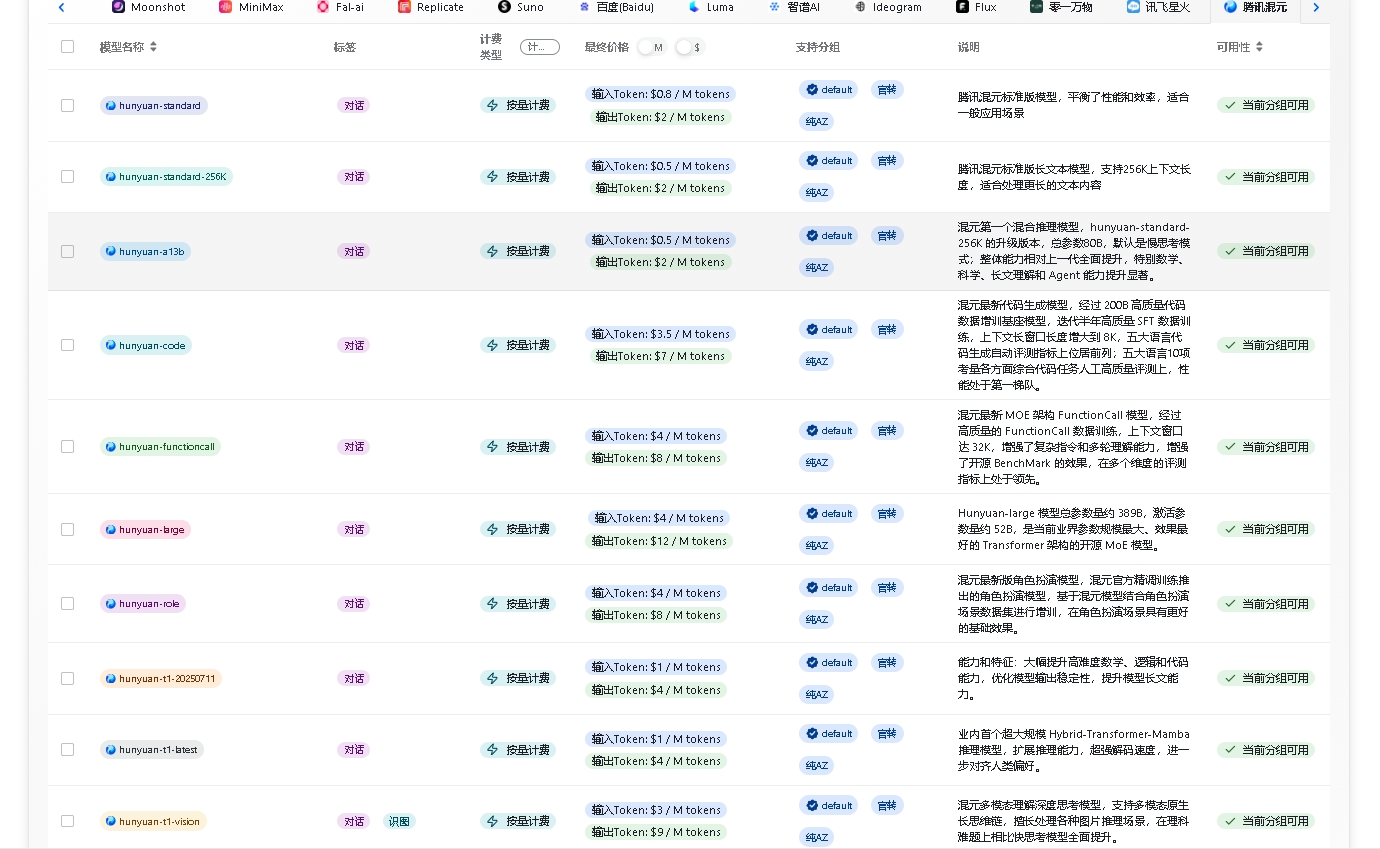The height and width of the screenshot is (849, 1380).
Task: Click the verified default badge for hunyuan-t1-latest
Action: (x=828, y=734)
